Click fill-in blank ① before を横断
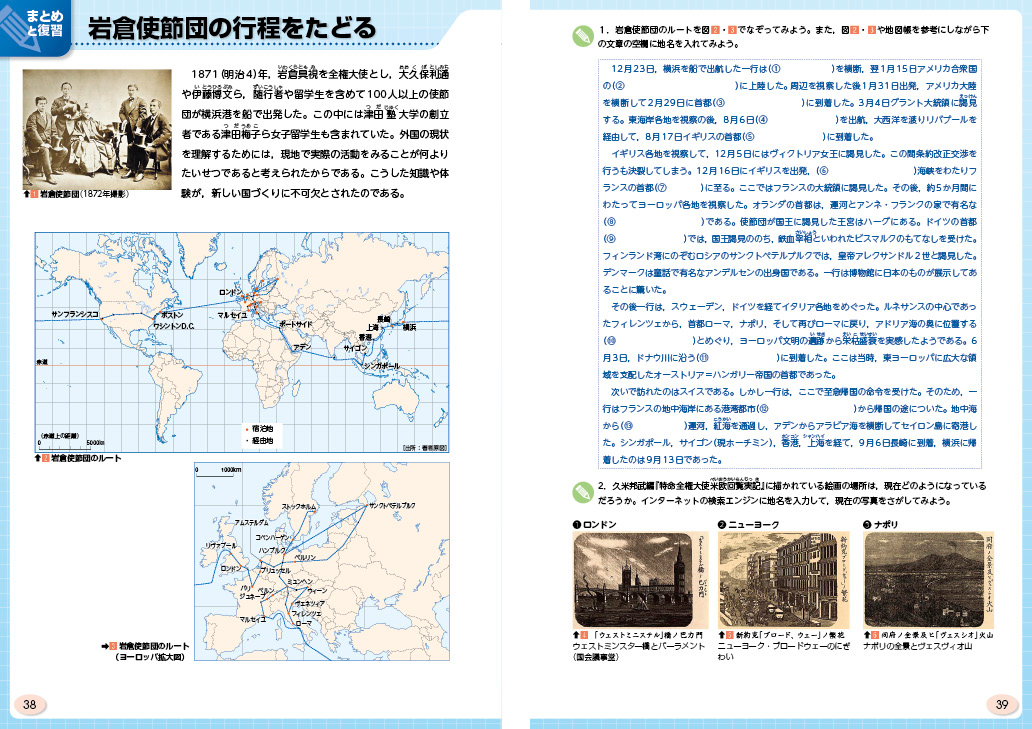 point(806,68)
